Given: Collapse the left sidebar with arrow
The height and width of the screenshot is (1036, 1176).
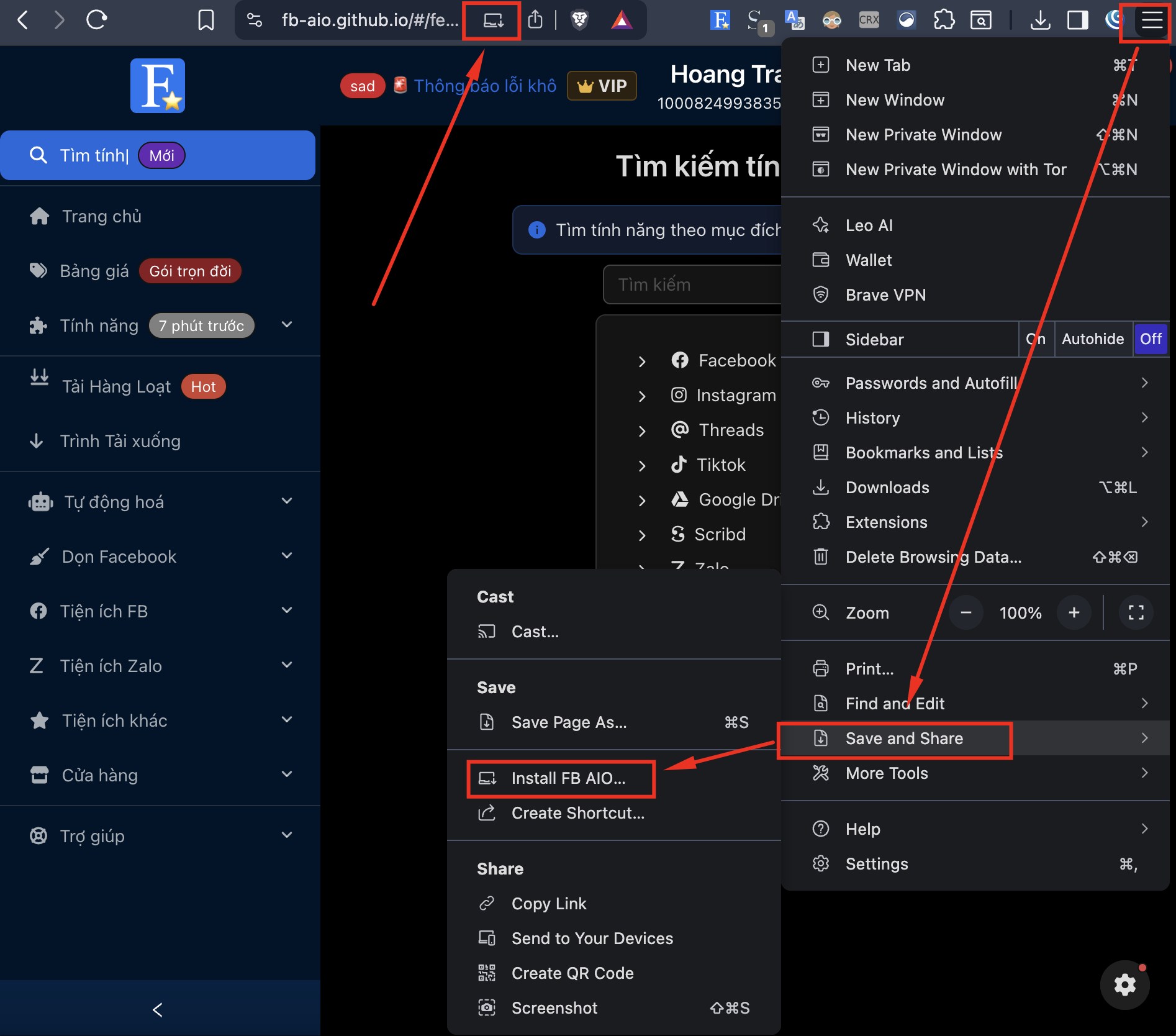Looking at the screenshot, I should tap(158, 1010).
